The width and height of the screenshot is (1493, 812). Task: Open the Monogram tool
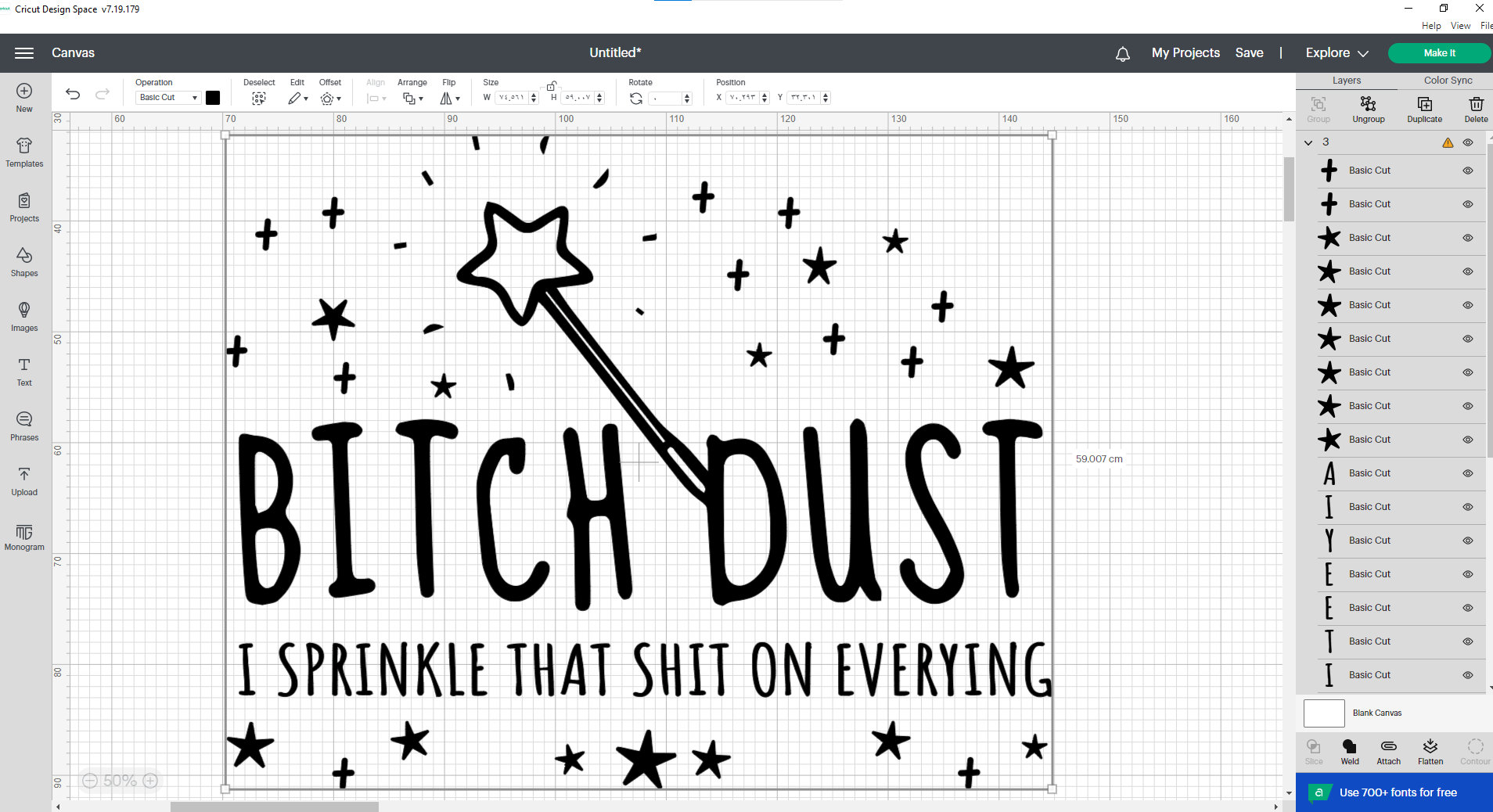(x=23, y=536)
